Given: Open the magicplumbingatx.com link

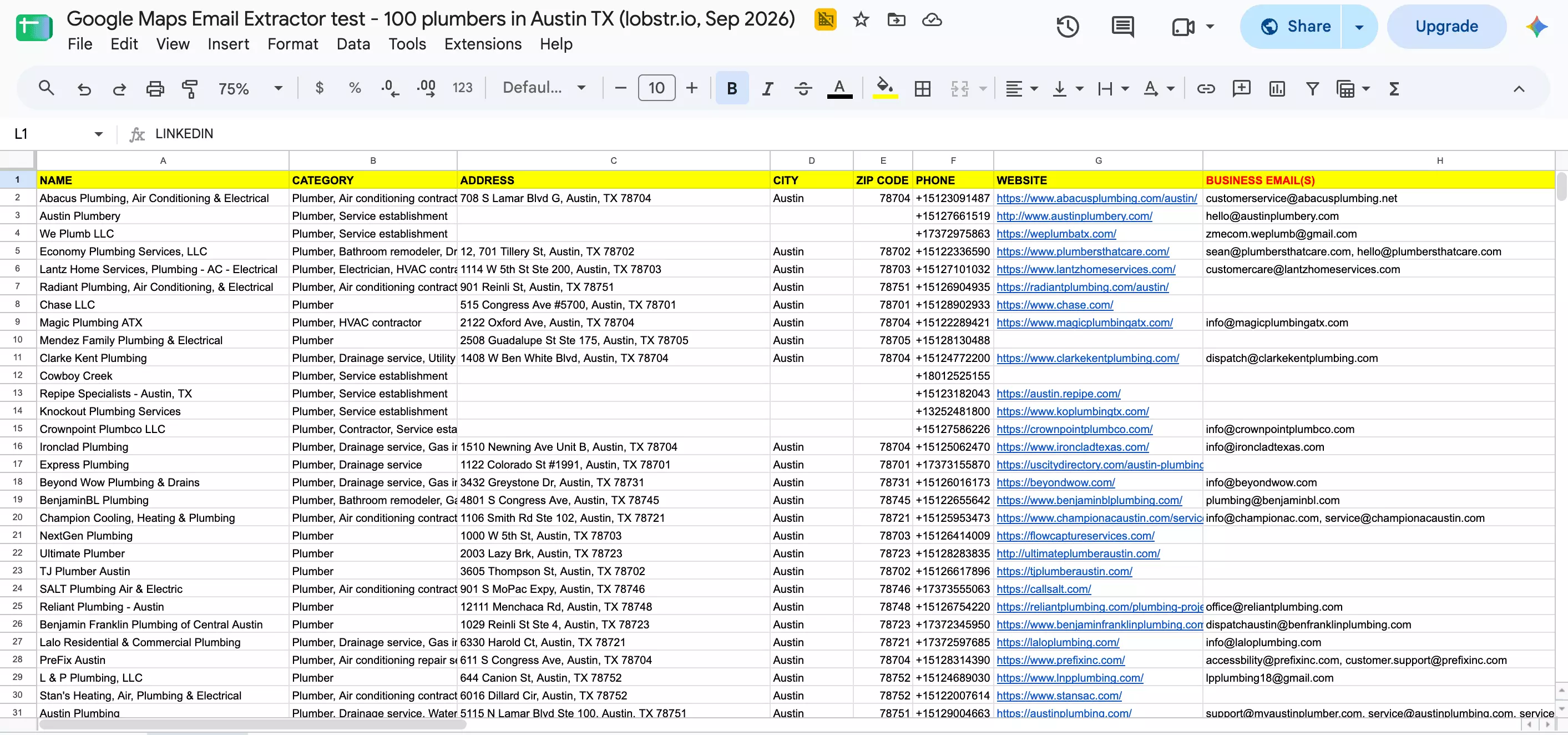Looking at the screenshot, I should [x=1084, y=323].
